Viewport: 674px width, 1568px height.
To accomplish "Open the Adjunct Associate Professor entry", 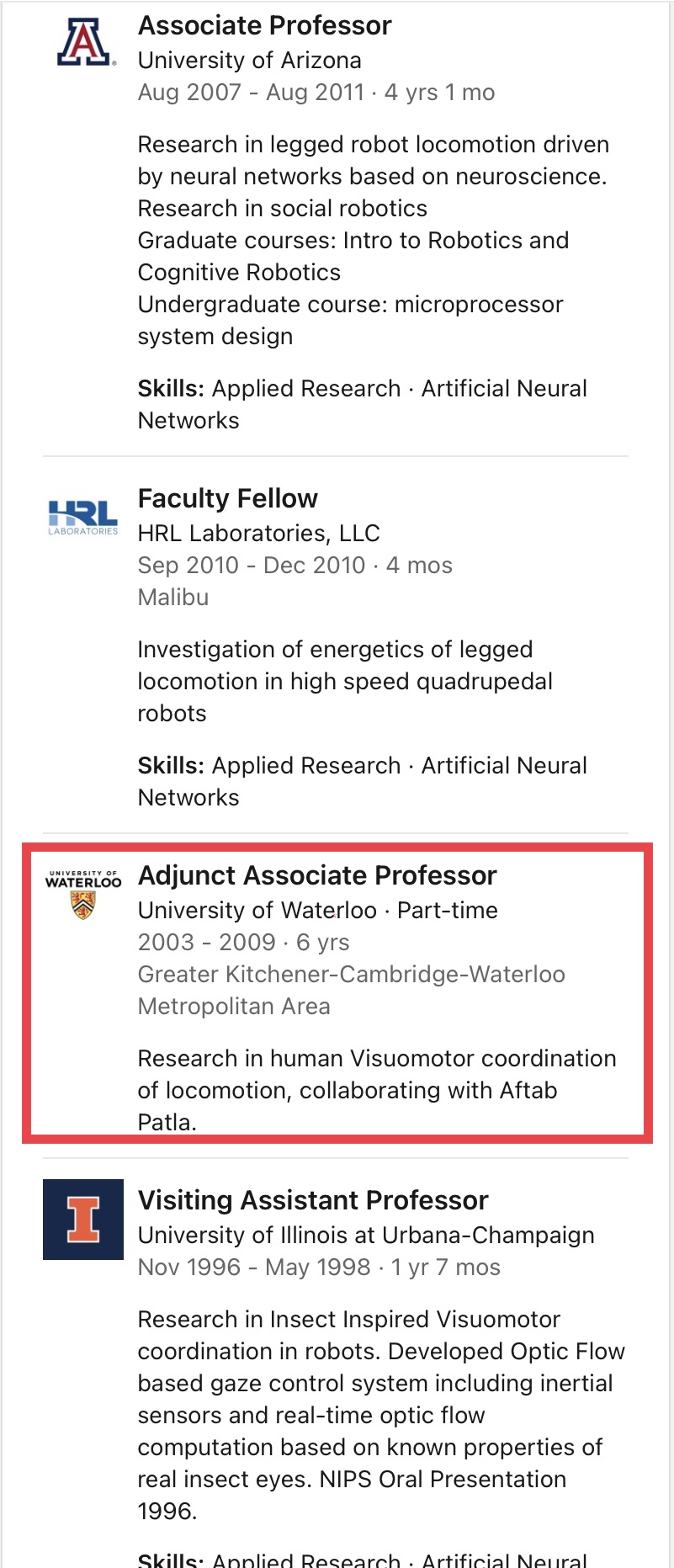I will coord(317,875).
